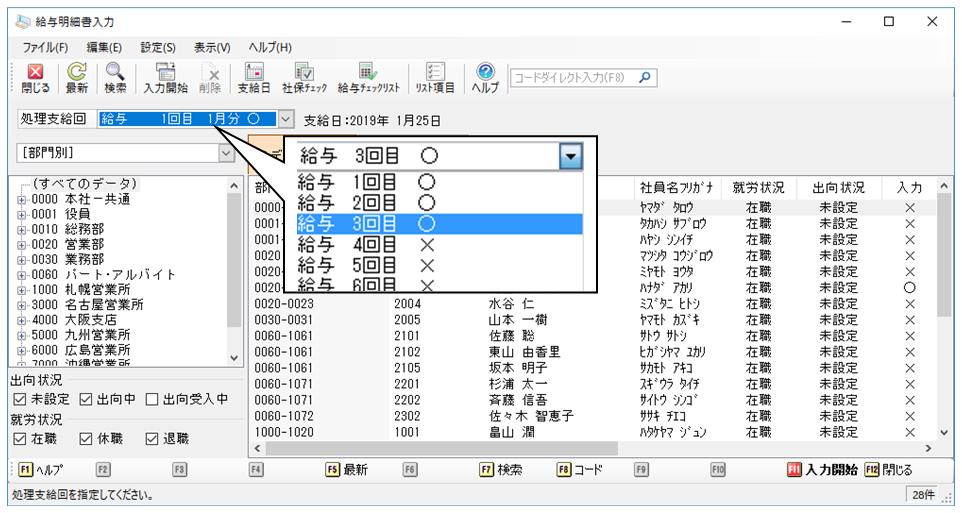Viewport: 962px width, 513px height.
Task: Open the 処理支給回 dropdown arrow
Action: (x=286, y=119)
